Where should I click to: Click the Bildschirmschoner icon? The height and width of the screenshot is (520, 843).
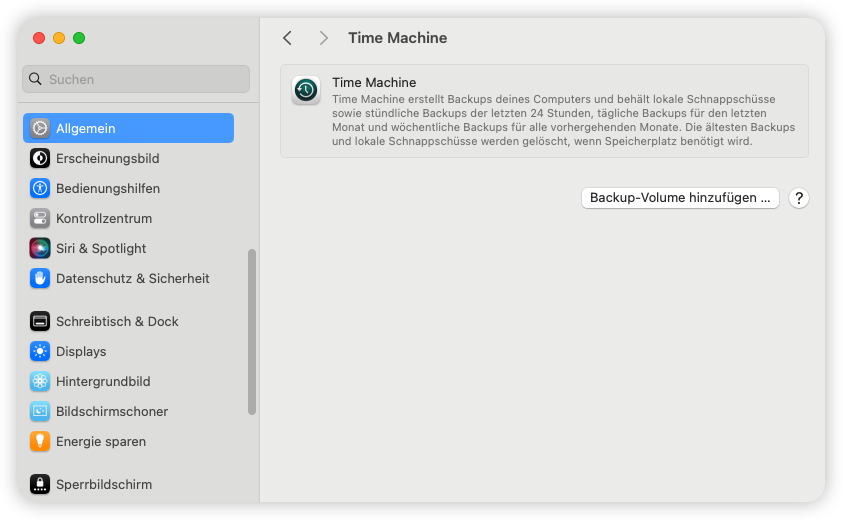click(40, 411)
